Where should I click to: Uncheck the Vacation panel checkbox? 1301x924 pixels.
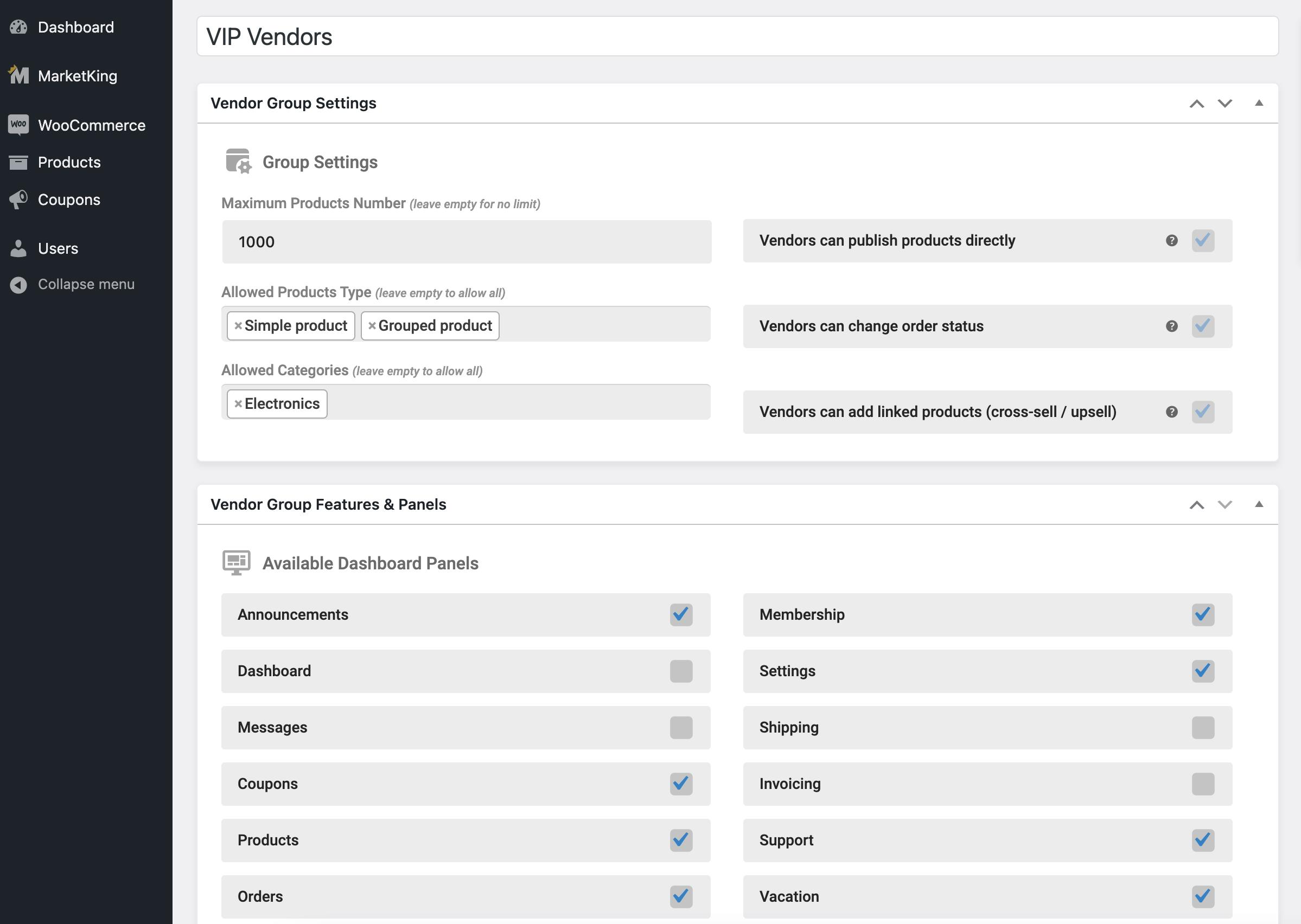click(1203, 897)
